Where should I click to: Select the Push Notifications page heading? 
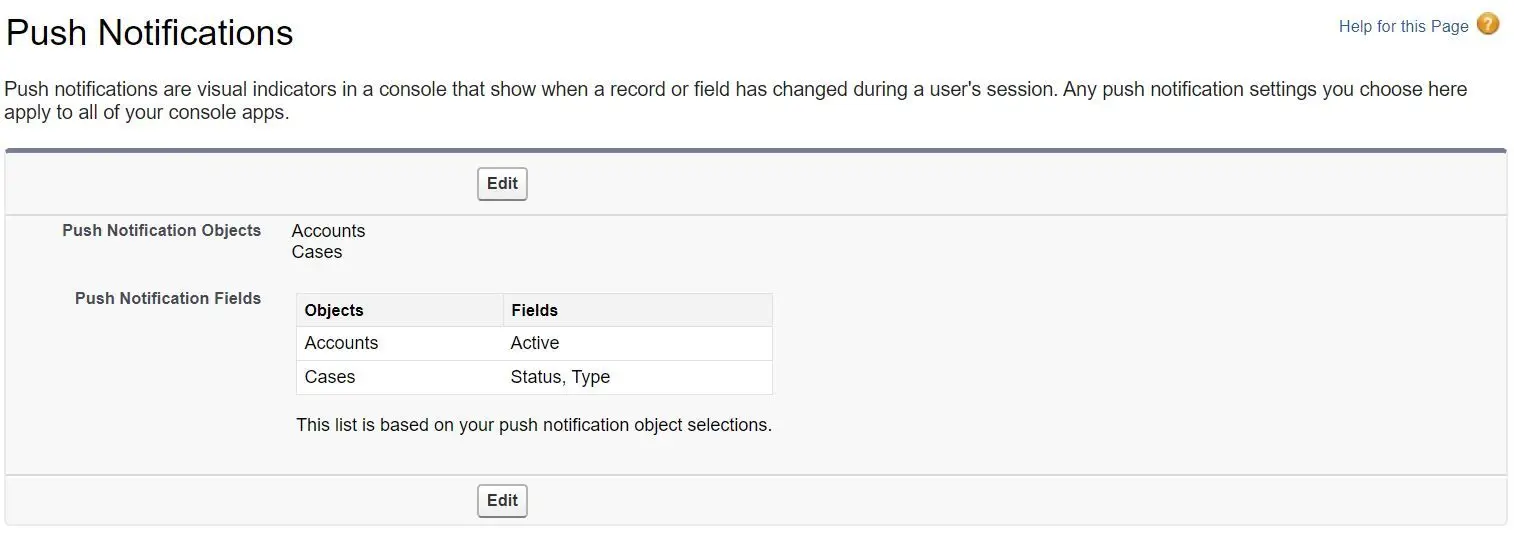pos(150,33)
